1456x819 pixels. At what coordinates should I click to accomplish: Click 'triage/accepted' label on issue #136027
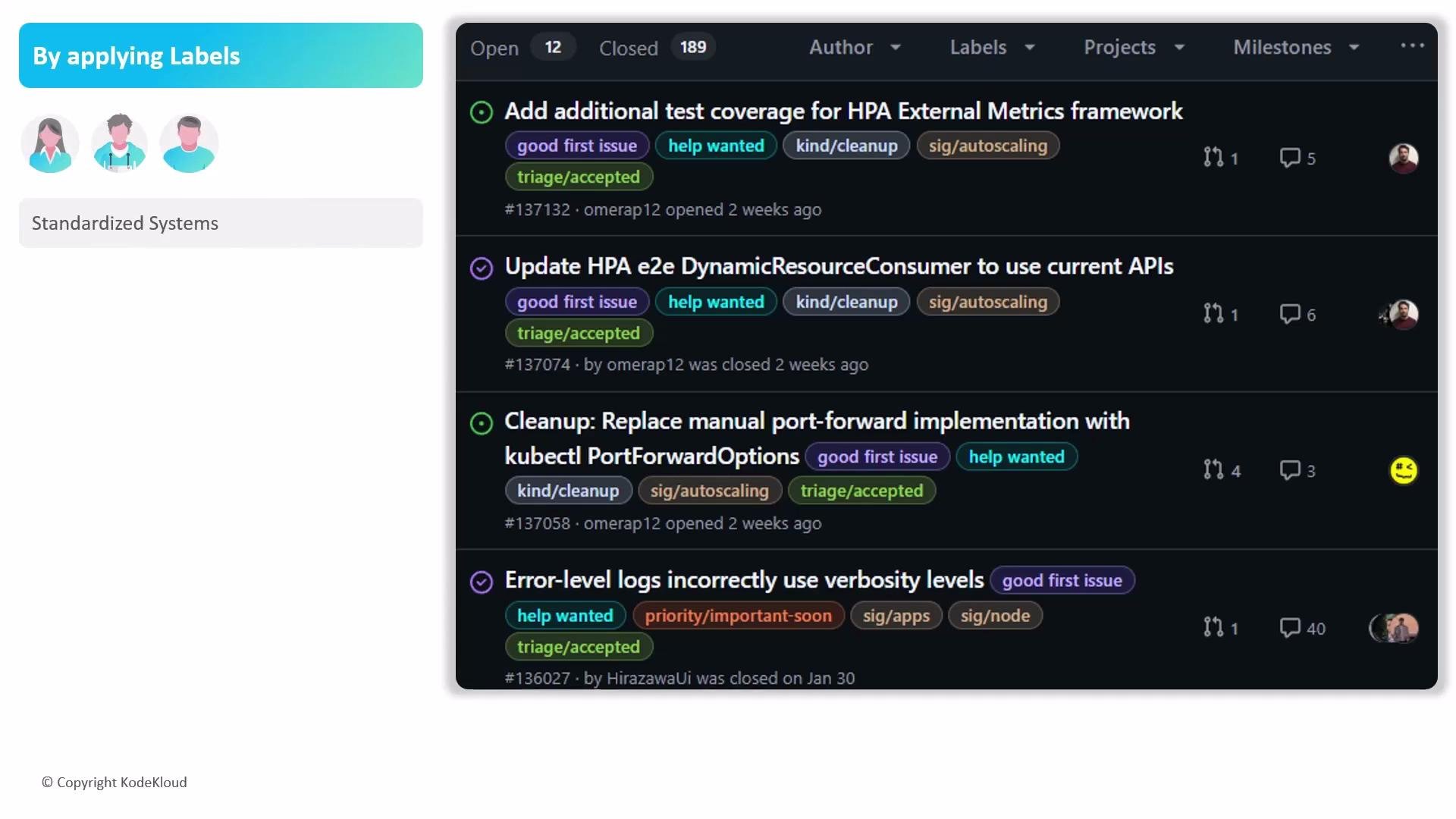[x=579, y=647]
